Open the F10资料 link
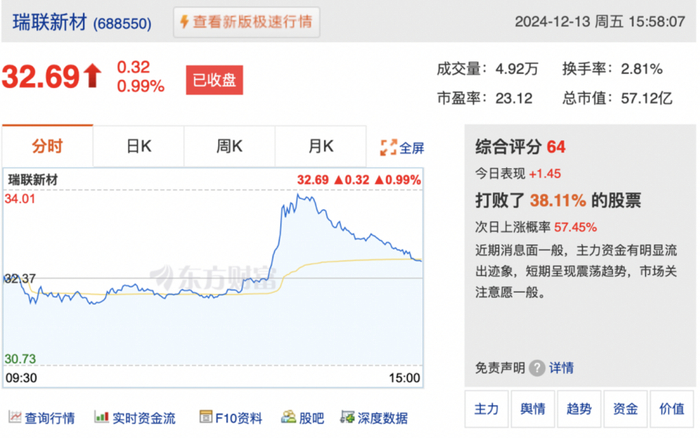 click(x=238, y=418)
